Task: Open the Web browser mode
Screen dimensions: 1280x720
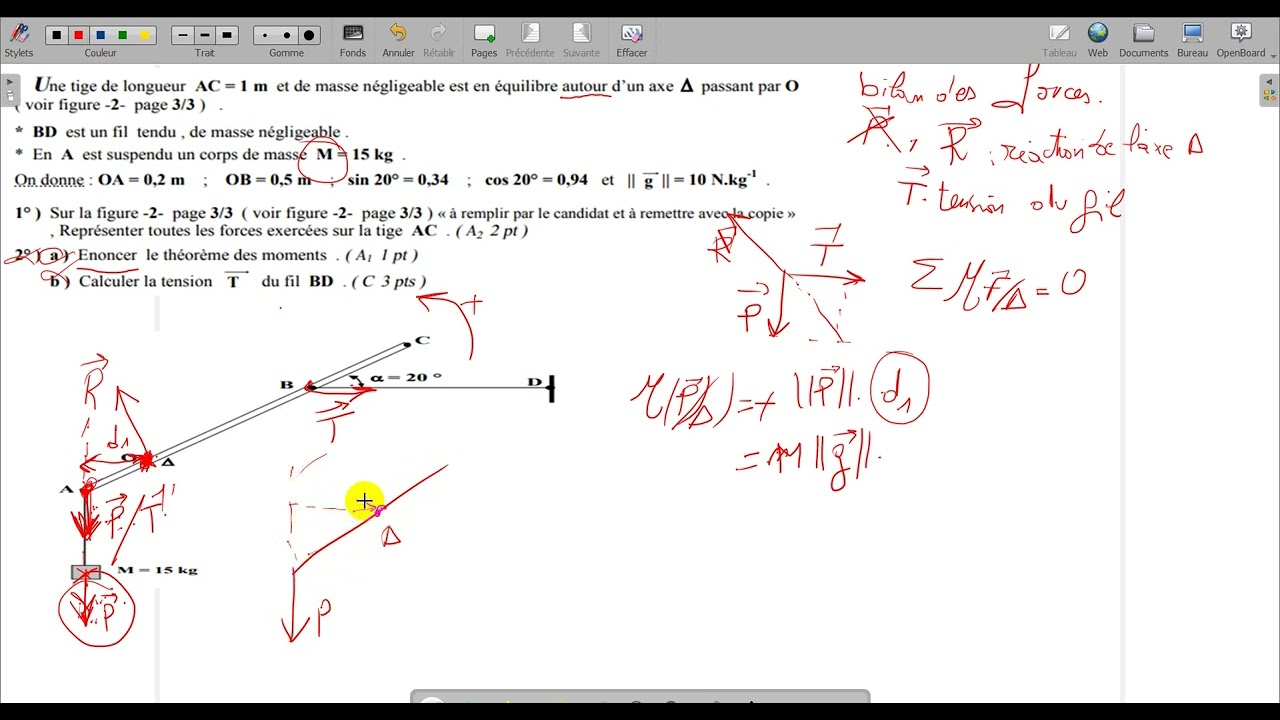Action: pos(1098,40)
